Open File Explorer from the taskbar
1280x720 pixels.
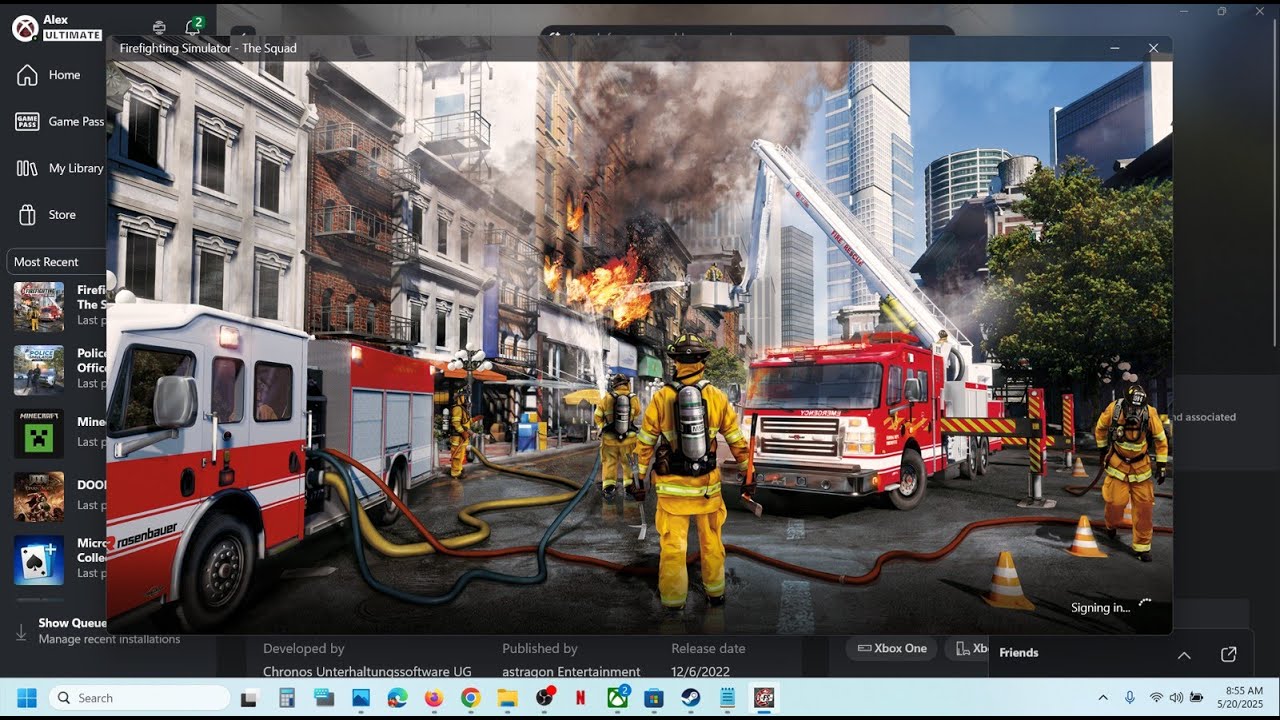507,698
